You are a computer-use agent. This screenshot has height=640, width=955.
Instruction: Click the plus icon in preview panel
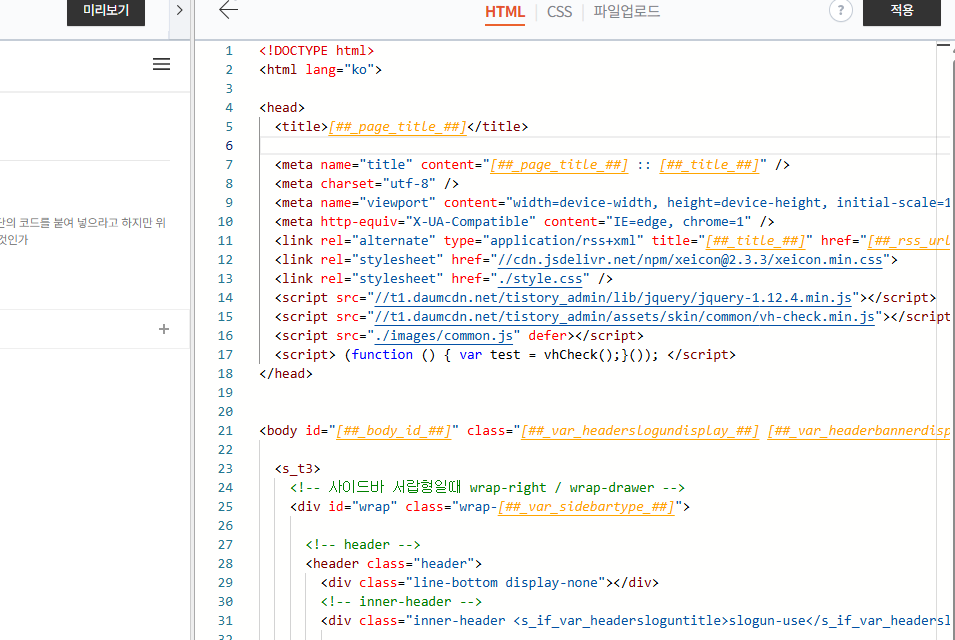[164, 329]
